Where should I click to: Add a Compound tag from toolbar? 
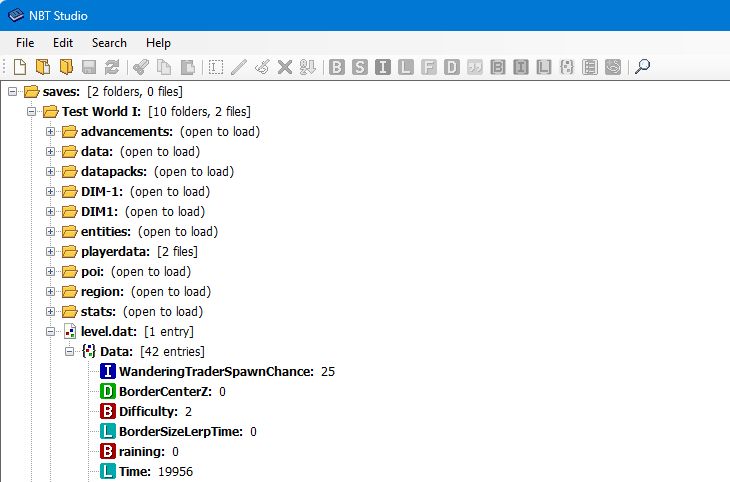(567, 67)
